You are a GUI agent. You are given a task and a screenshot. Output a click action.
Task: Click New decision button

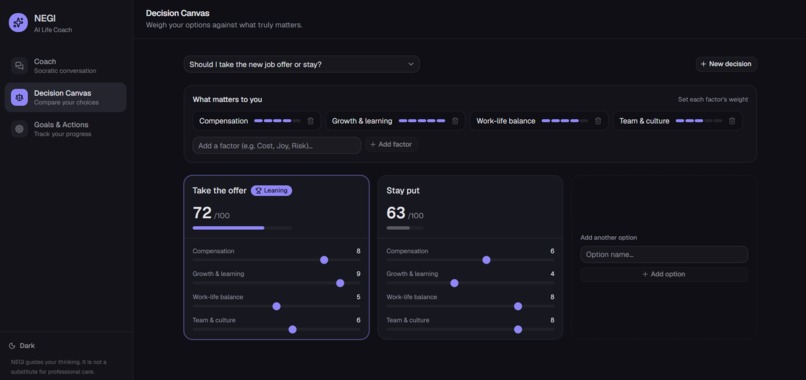726,64
